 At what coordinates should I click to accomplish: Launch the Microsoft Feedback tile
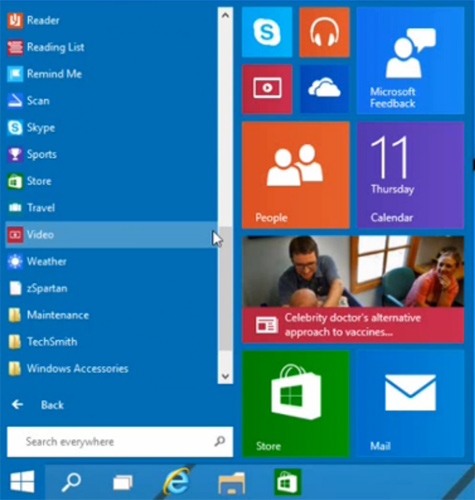point(410,61)
